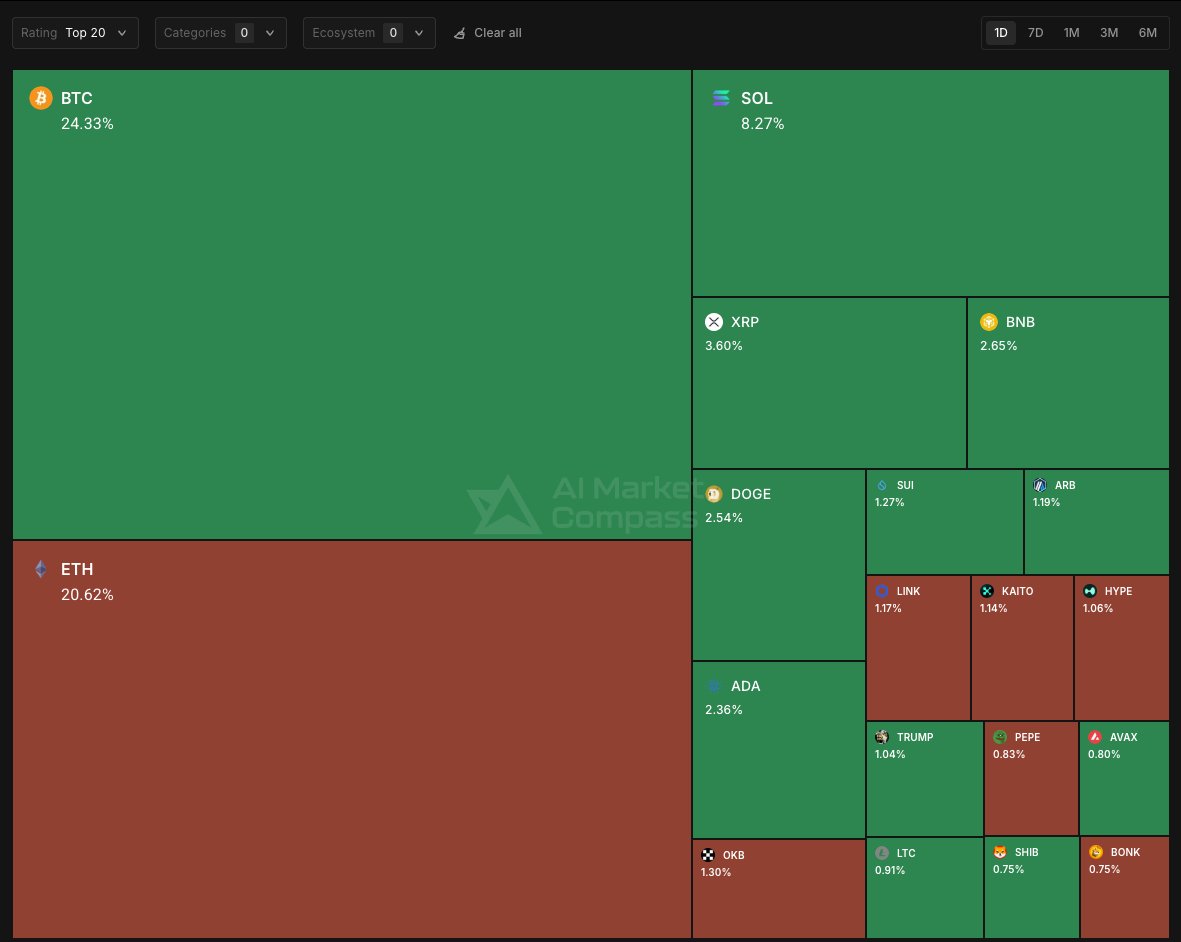The width and height of the screenshot is (1181, 942).
Task: Click the SHIB ticker label
Action: 1027,852
